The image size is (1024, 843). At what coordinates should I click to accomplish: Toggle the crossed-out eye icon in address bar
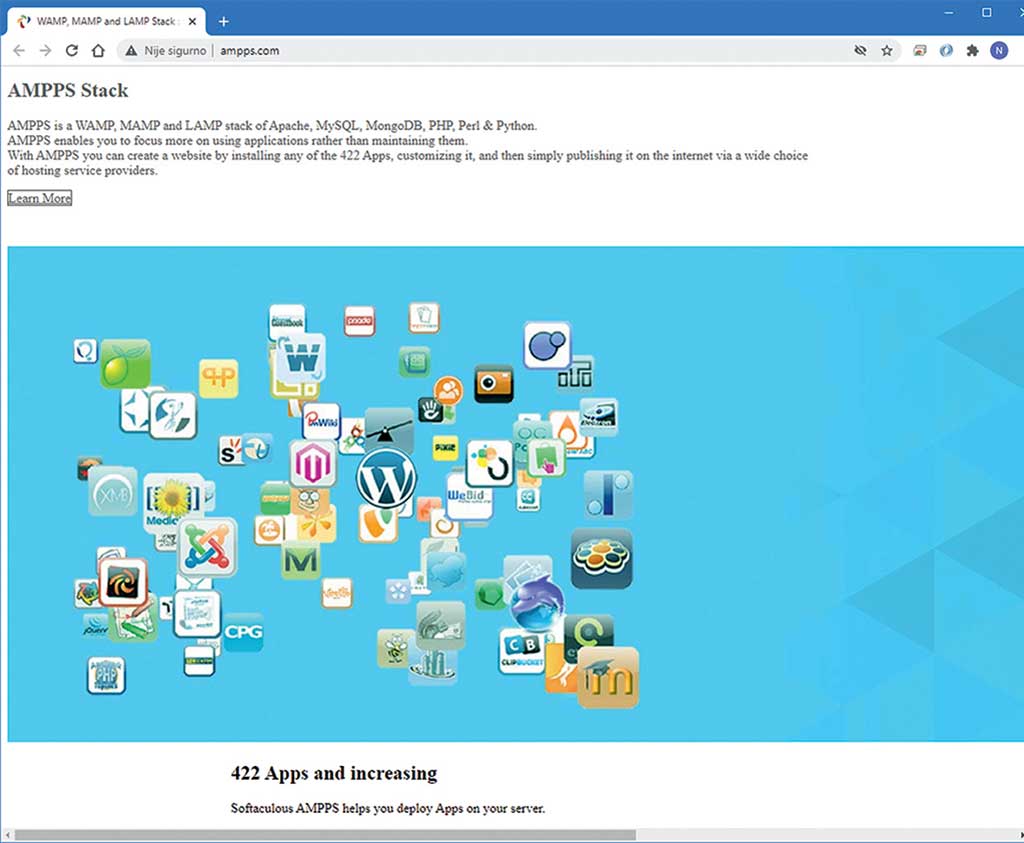click(859, 50)
